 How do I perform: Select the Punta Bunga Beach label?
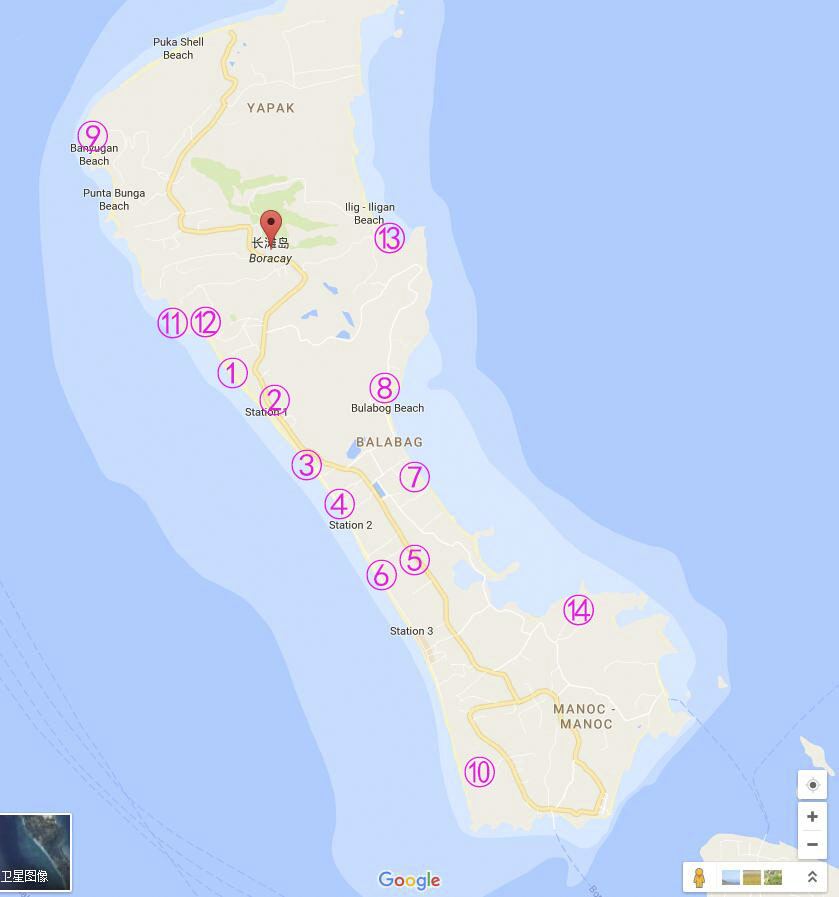[x=114, y=199]
